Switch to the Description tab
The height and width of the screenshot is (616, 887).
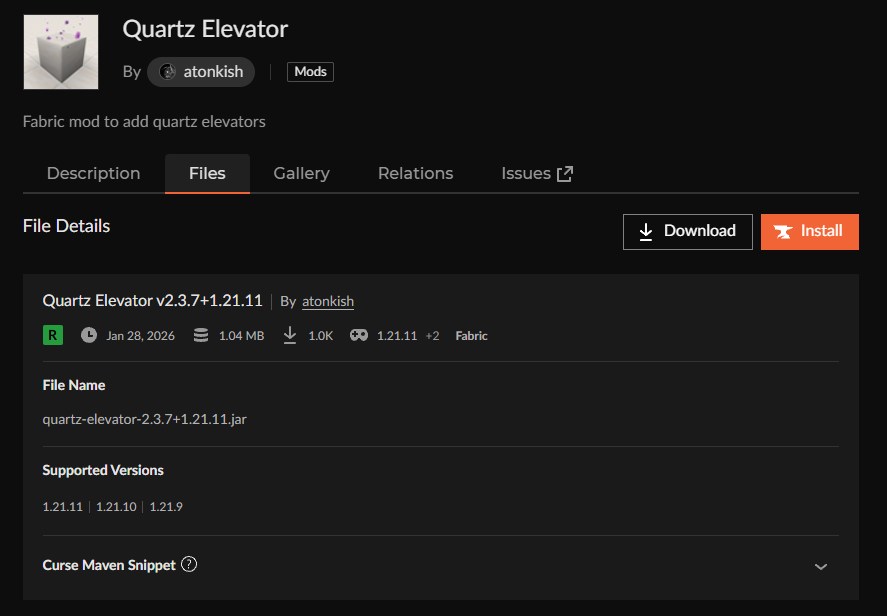[x=93, y=173]
